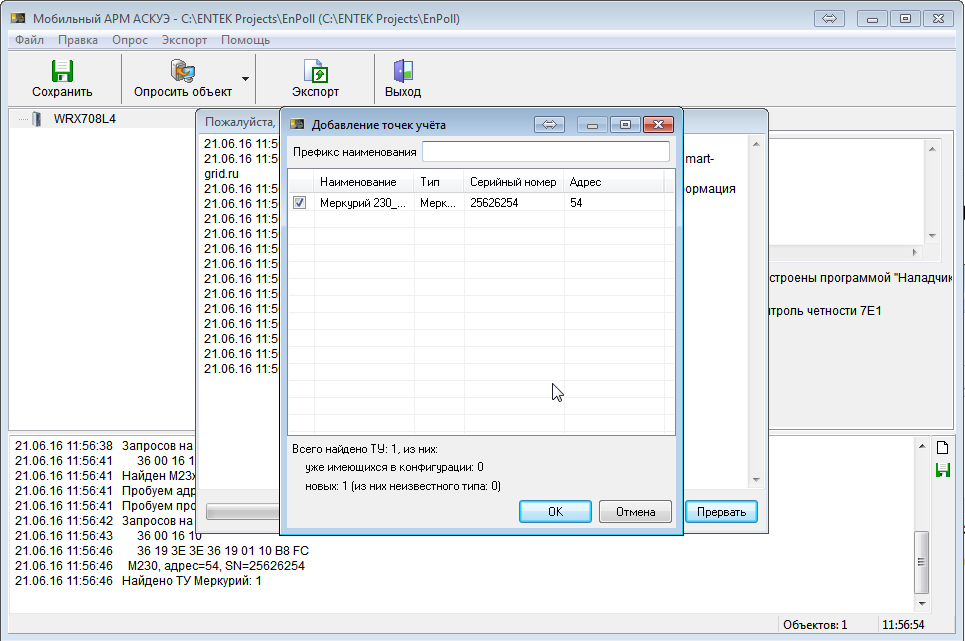The height and width of the screenshot is (641, 965).
Task: Click the Прервать button
Action: click(721, 512)
